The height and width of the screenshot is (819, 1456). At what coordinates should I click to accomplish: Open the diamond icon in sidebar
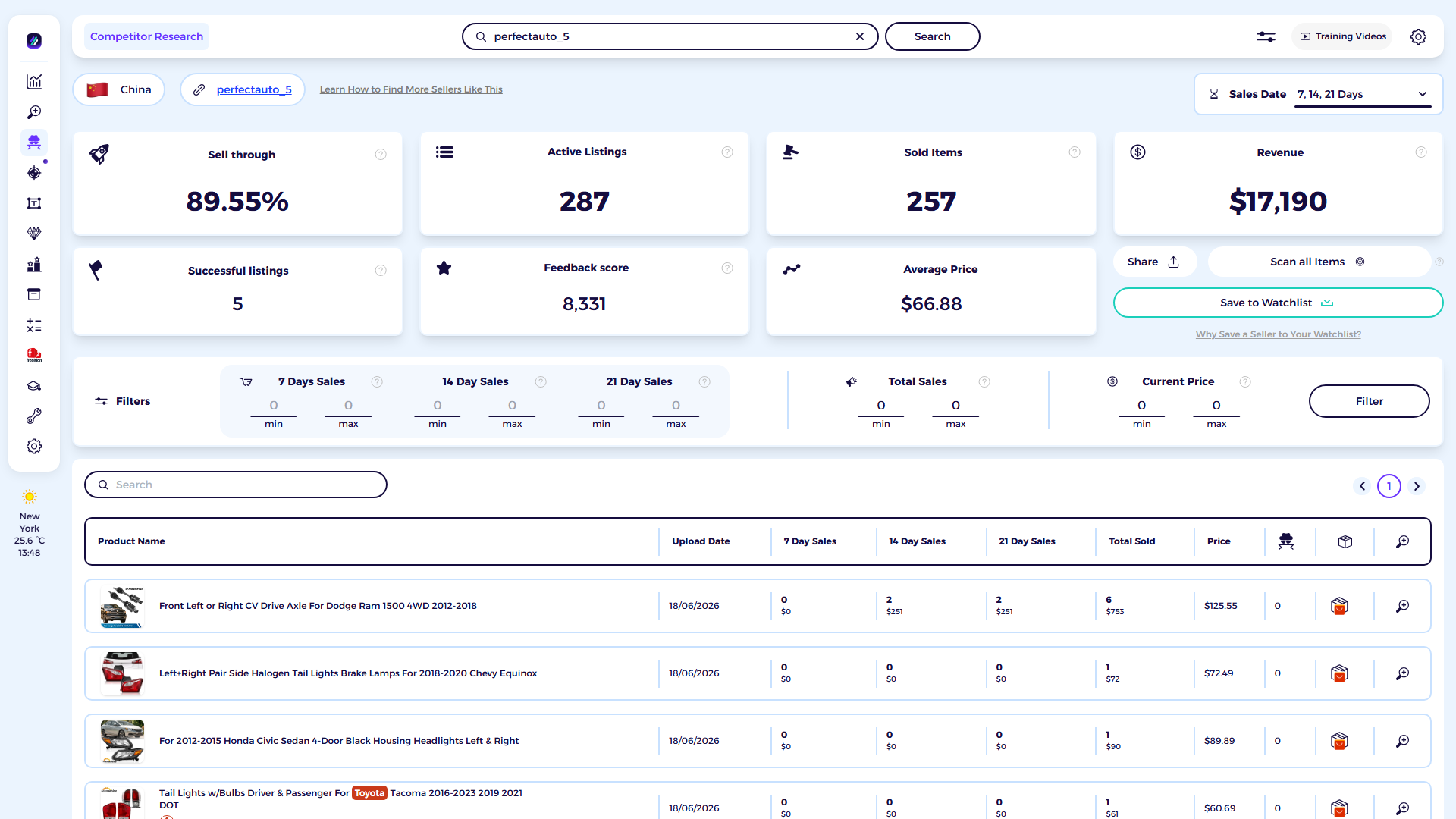coord(34,234)
